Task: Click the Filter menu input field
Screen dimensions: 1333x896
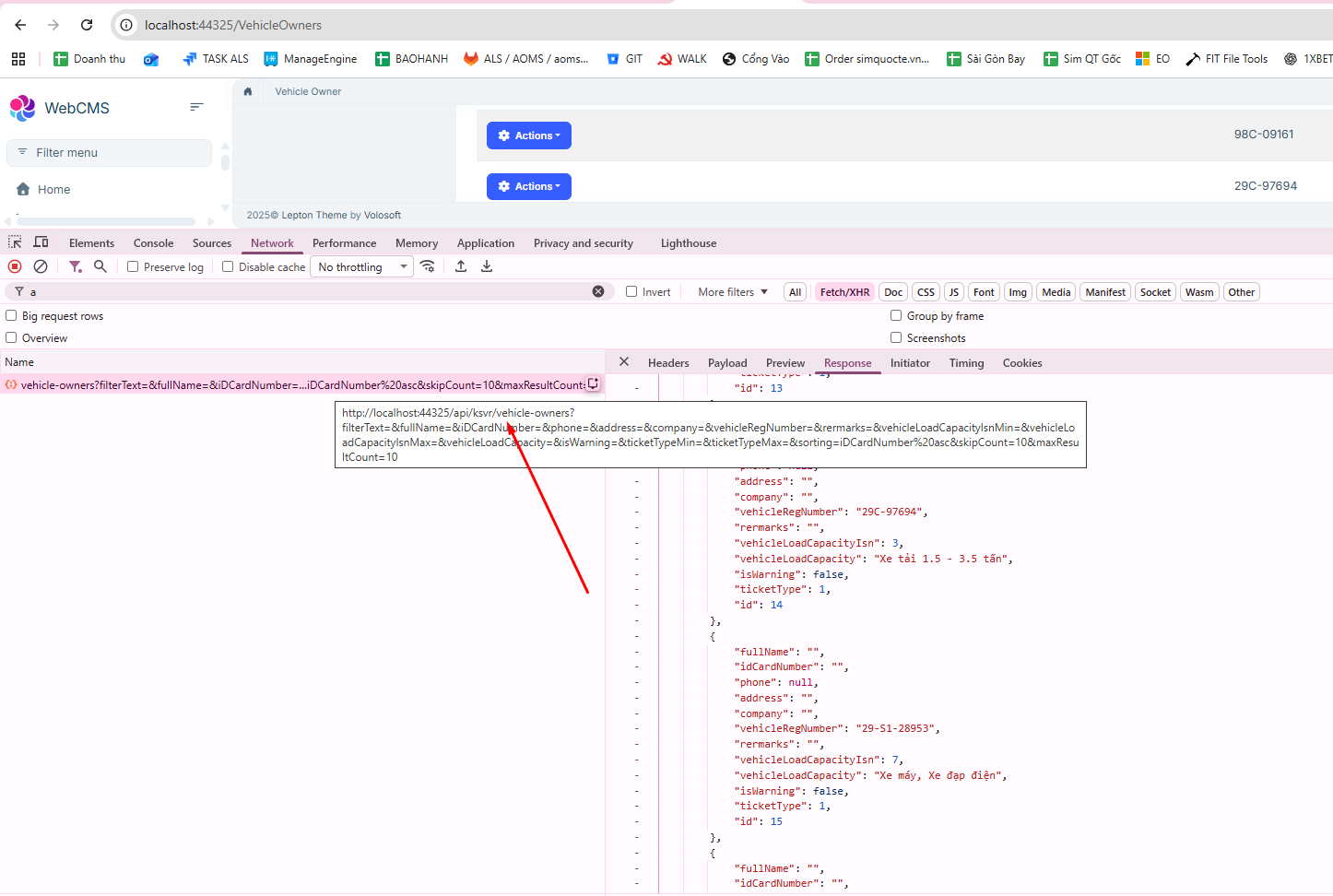Action: pyautogui.click(x=111, y=153)
